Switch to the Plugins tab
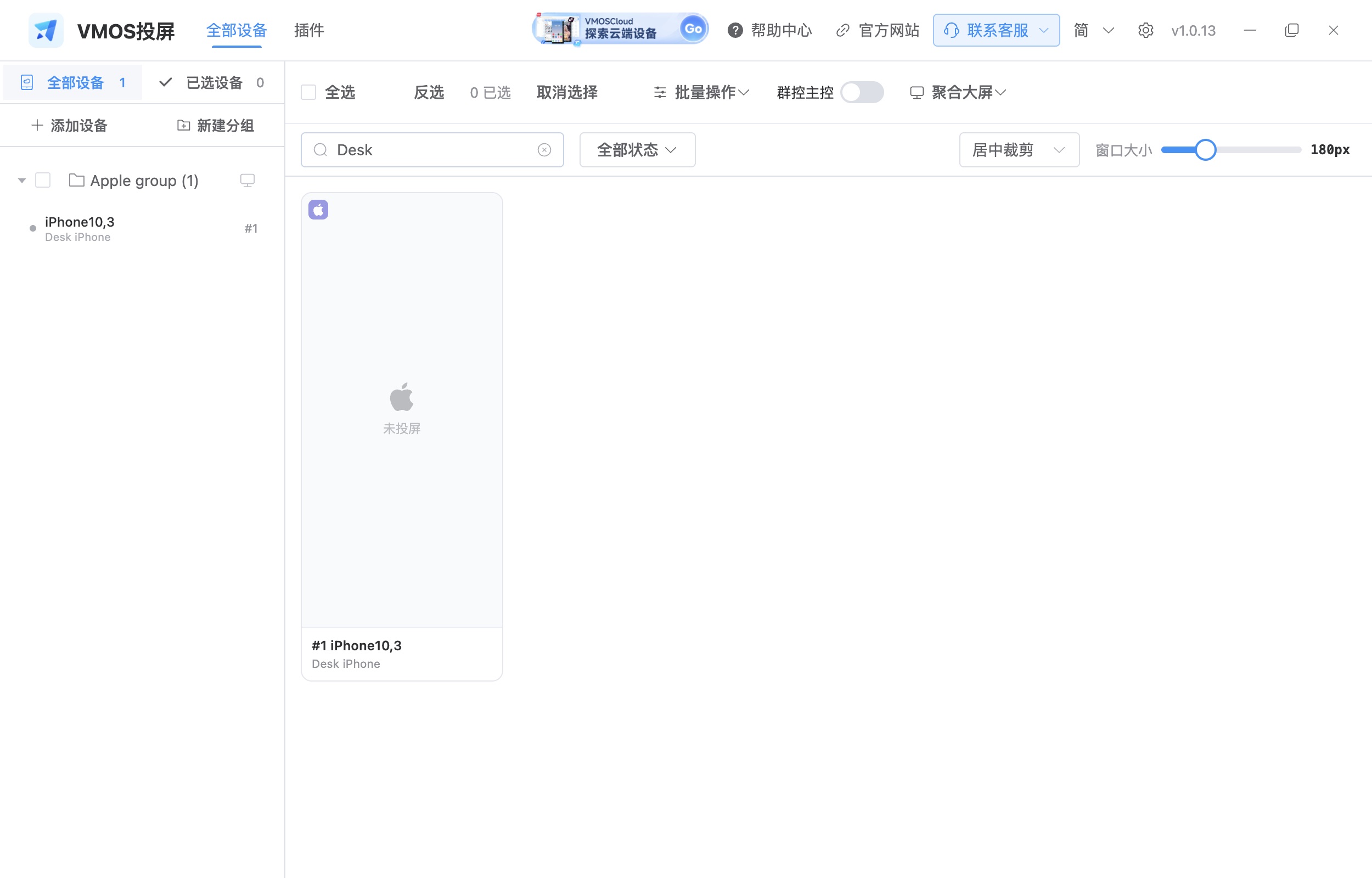The width and height of the screenshot is (1372, 878). [309, 30]
